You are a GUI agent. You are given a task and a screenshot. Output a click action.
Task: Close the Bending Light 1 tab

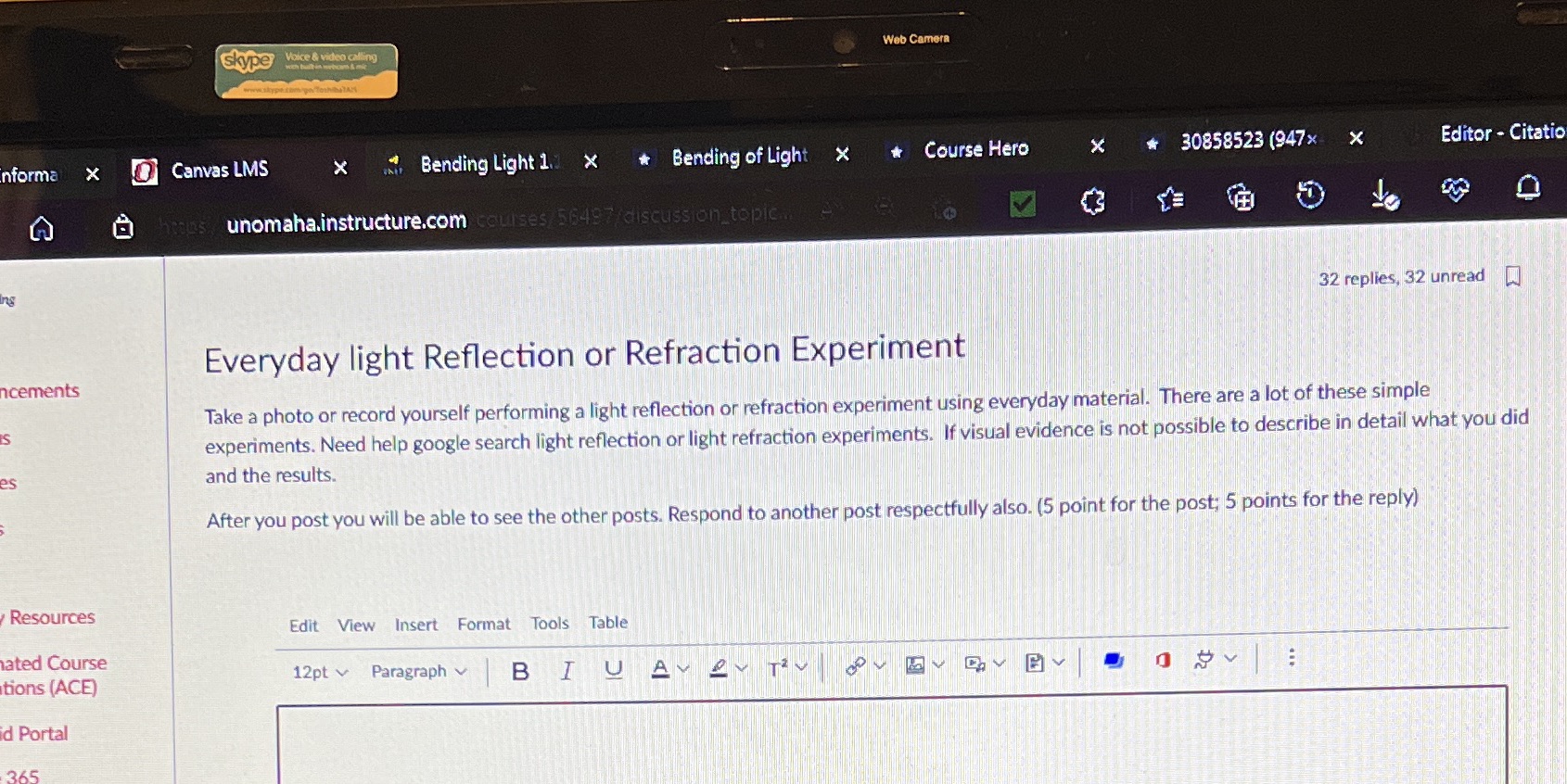point(591,161)
